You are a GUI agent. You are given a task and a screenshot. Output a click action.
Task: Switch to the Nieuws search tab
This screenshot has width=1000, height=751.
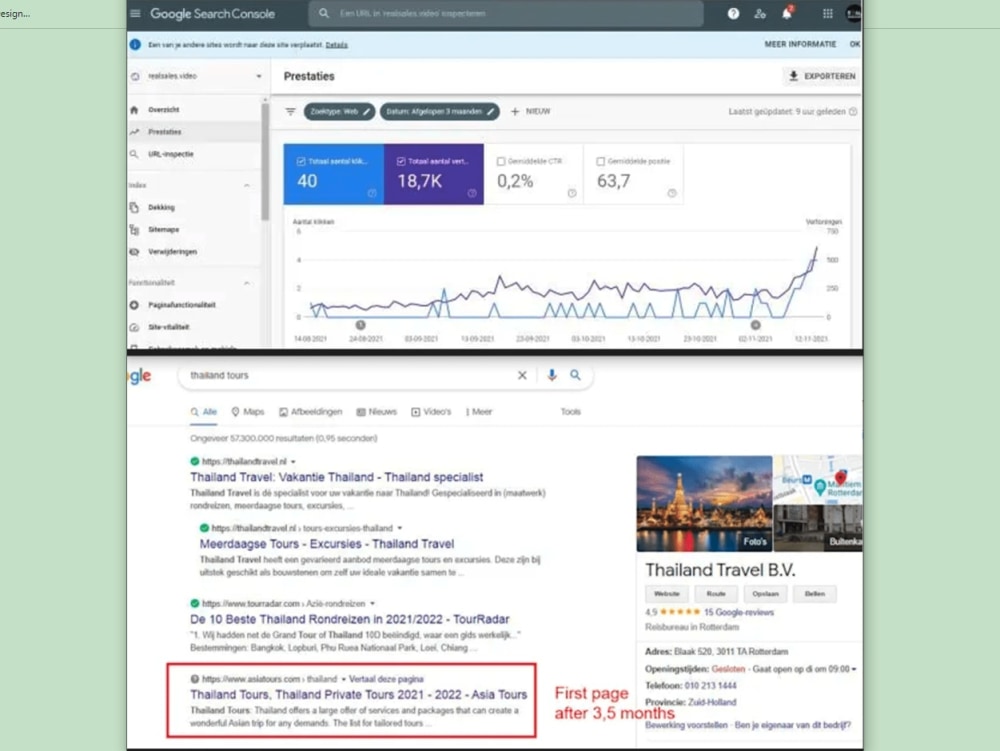coord(376,412)
